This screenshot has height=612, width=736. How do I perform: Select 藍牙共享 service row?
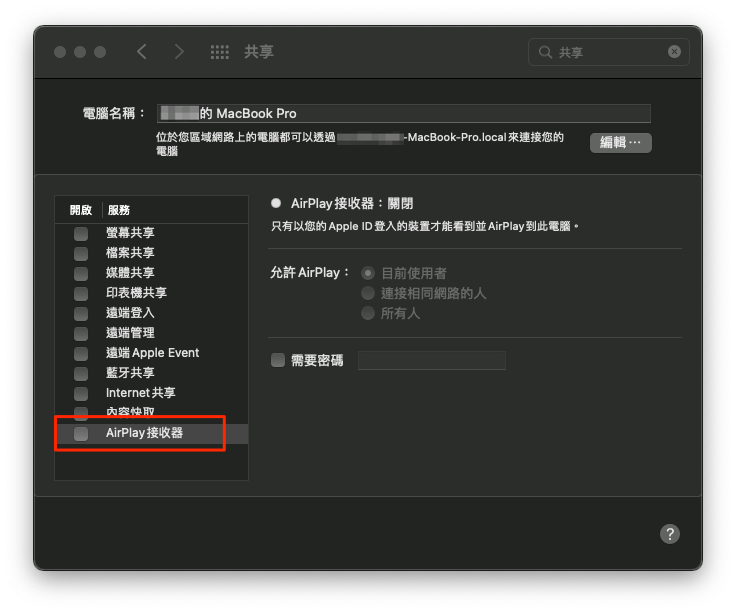(x=130, y=373)
